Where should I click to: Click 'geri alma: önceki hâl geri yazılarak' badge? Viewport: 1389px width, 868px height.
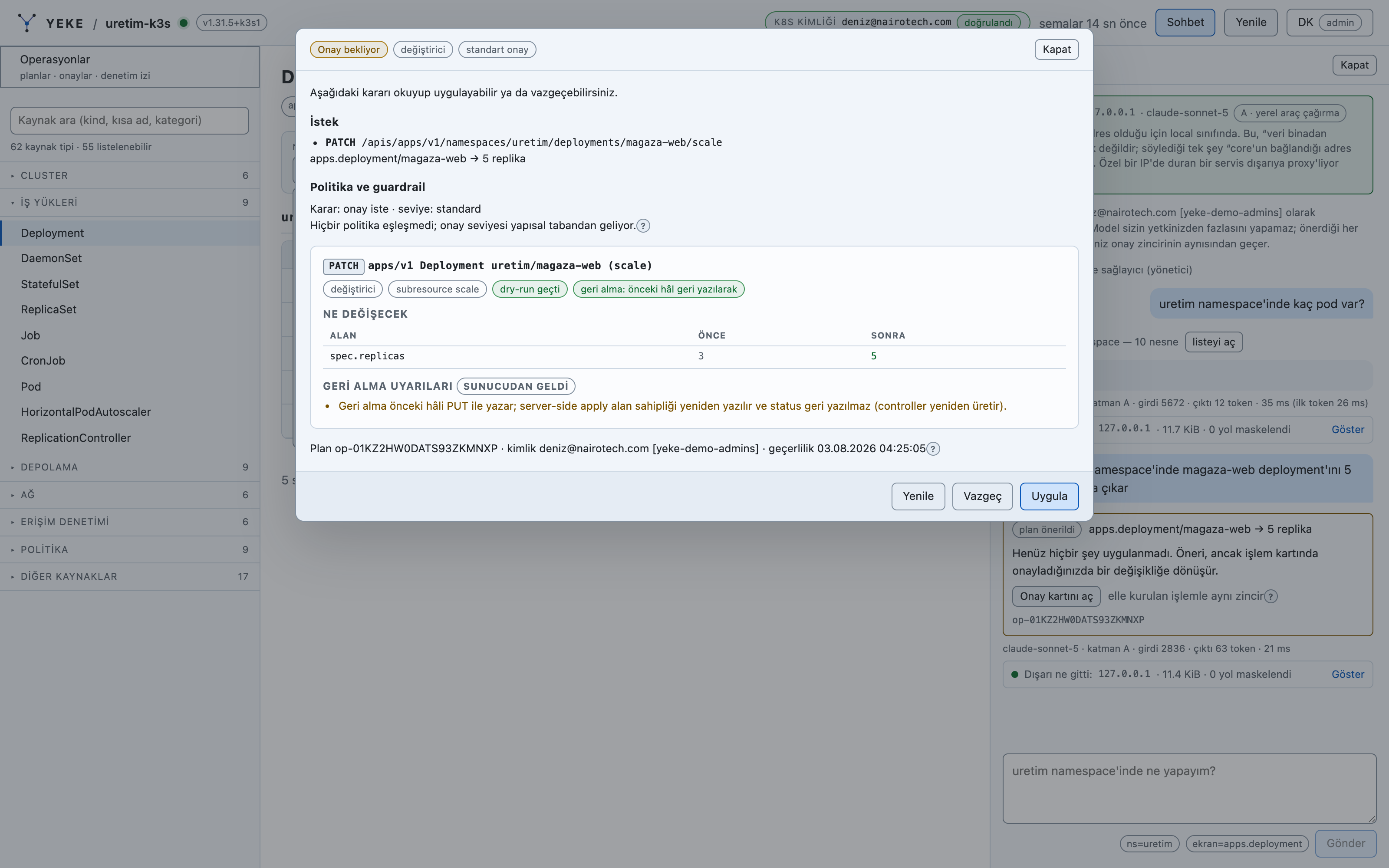(658, 289)
